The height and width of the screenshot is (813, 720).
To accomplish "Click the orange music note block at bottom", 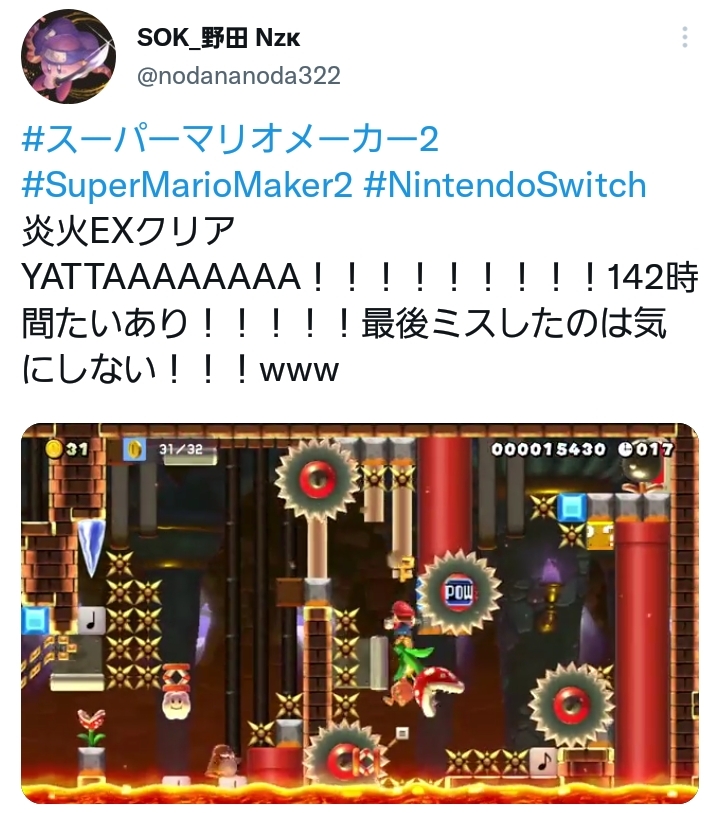I will coord(543,761).
